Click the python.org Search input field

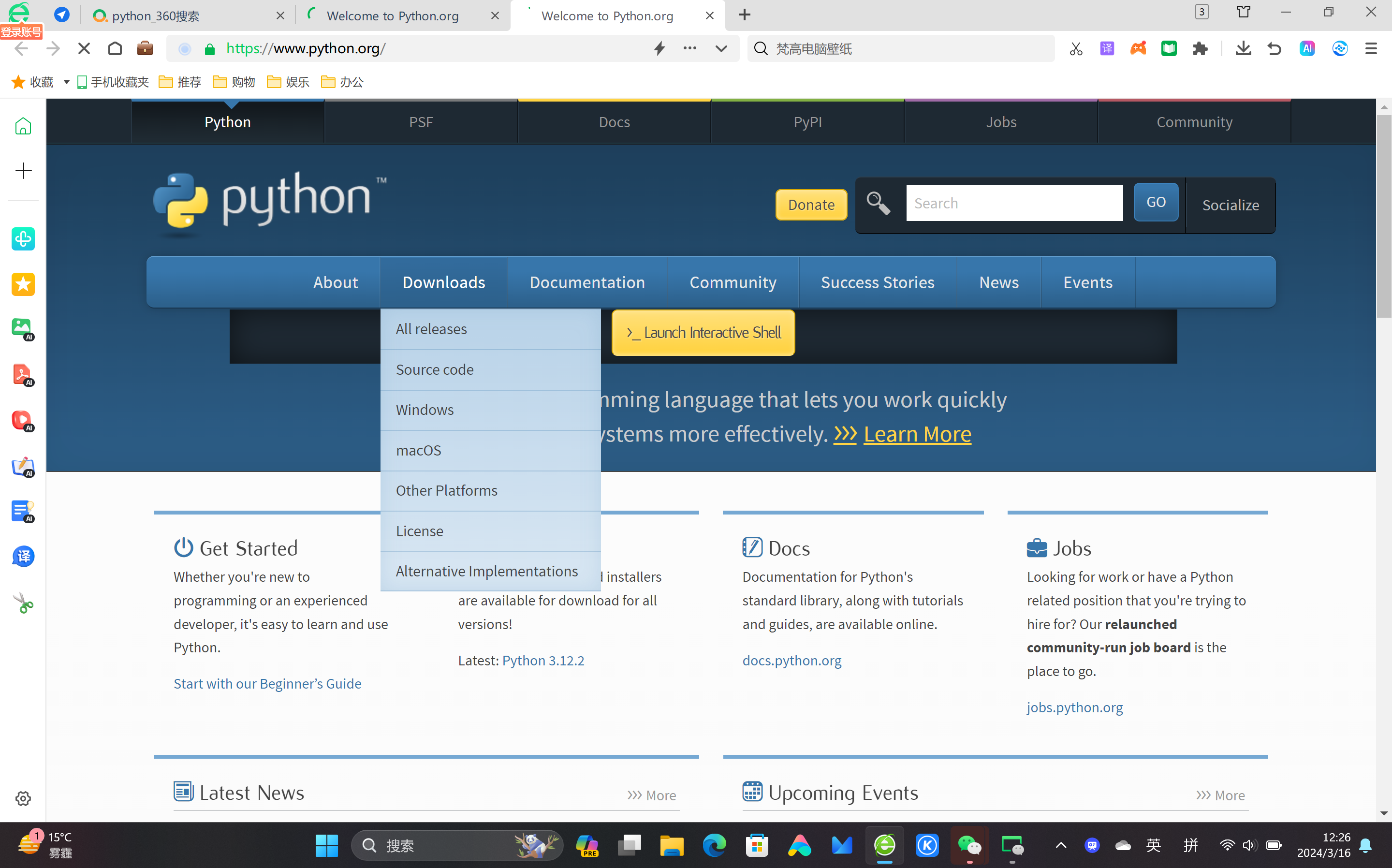[1014, 203]
